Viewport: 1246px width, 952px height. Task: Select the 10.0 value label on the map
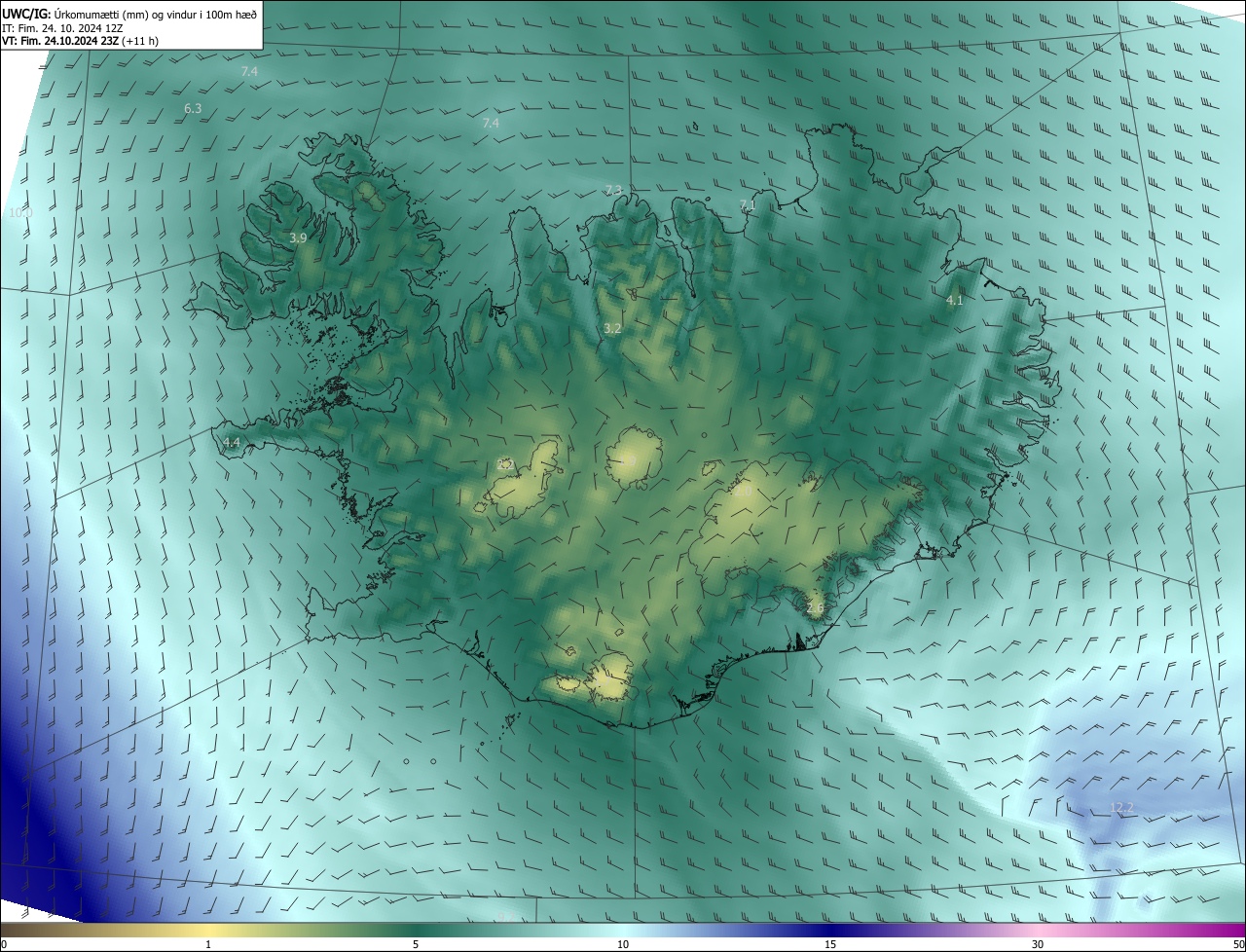20,212
